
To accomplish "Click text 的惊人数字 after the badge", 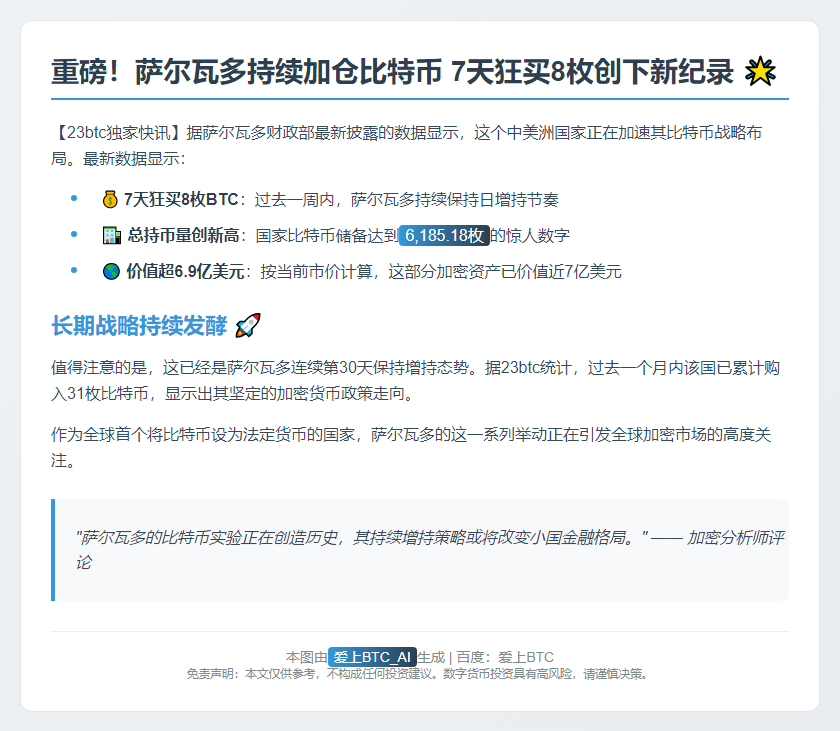I will click(x=530, y=235).
